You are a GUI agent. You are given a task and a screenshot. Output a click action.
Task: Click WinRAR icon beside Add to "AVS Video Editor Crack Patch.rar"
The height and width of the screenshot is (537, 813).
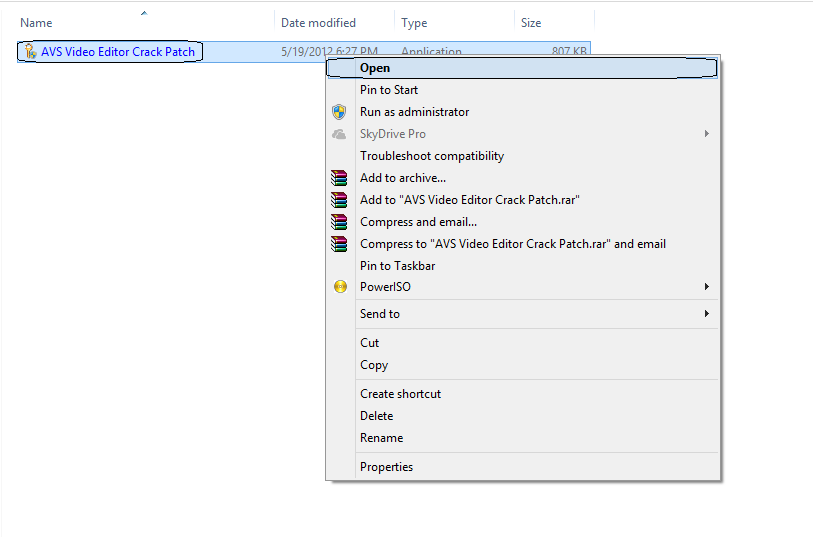click(x=339, y=200)
